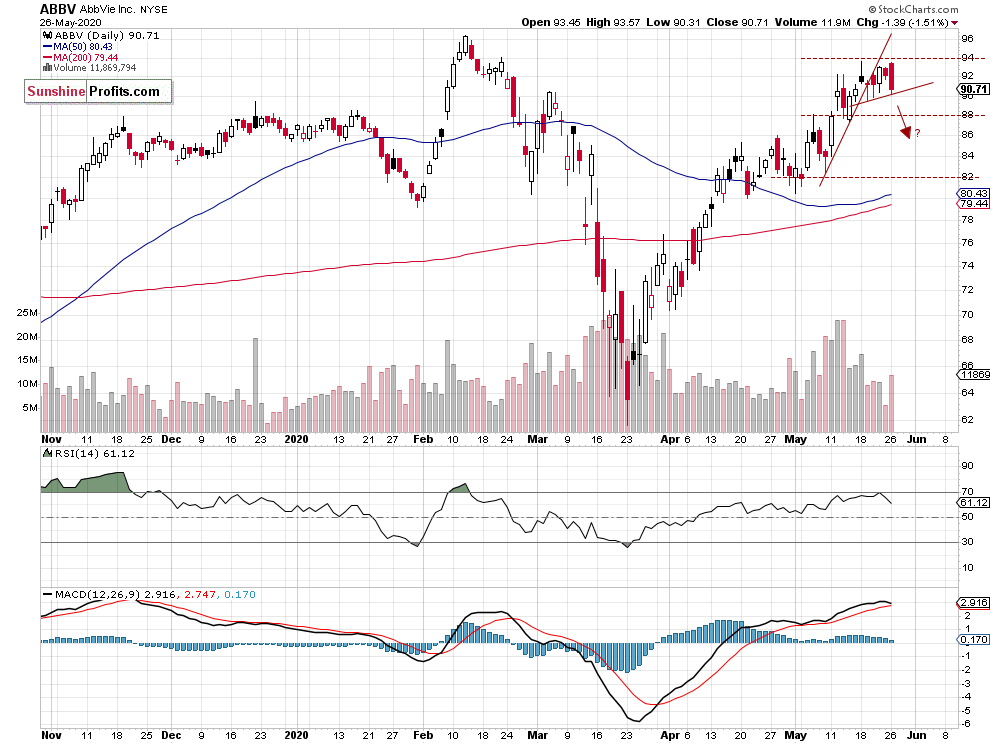Click the blue 0.170 histogram value in MACD legend
990x744 pixels.
click(240, 594)
